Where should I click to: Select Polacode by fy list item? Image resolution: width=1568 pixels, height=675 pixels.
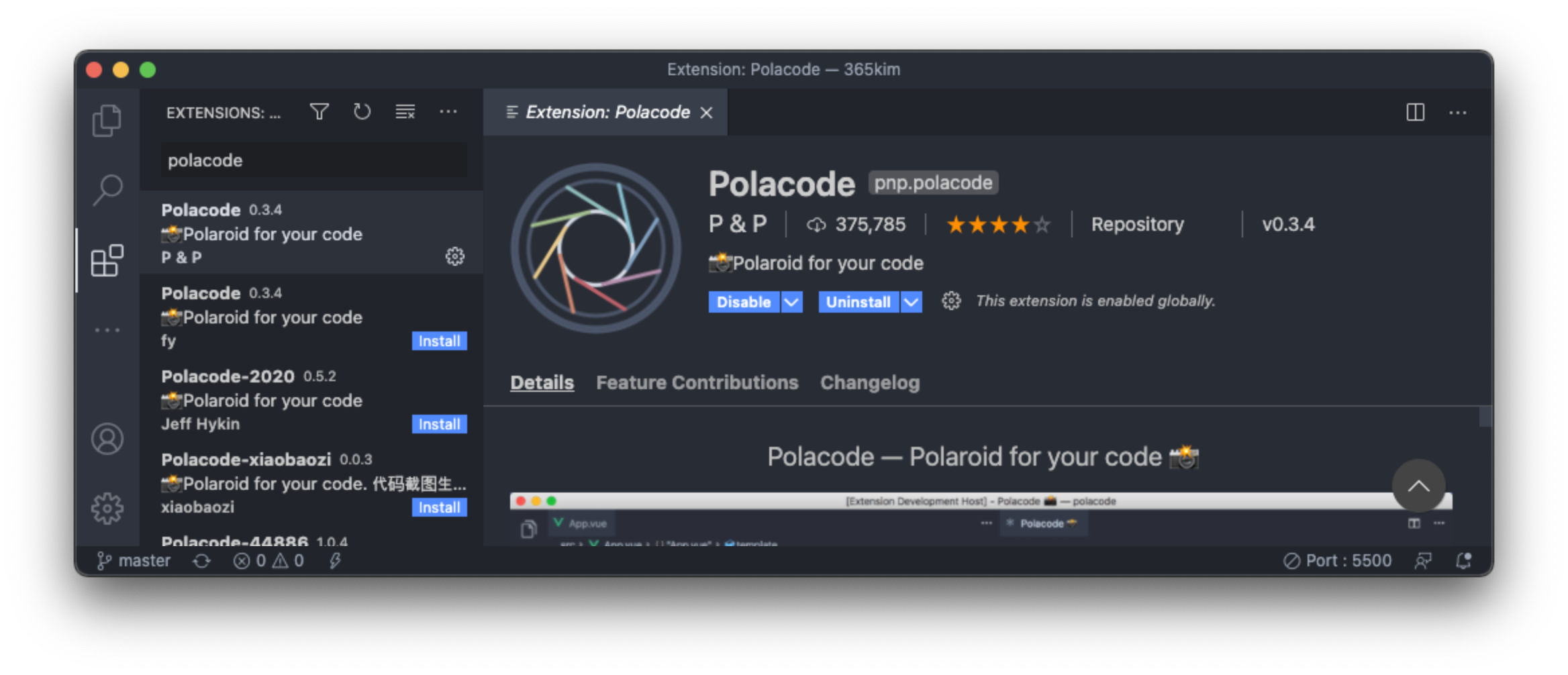tap(311, 316)
